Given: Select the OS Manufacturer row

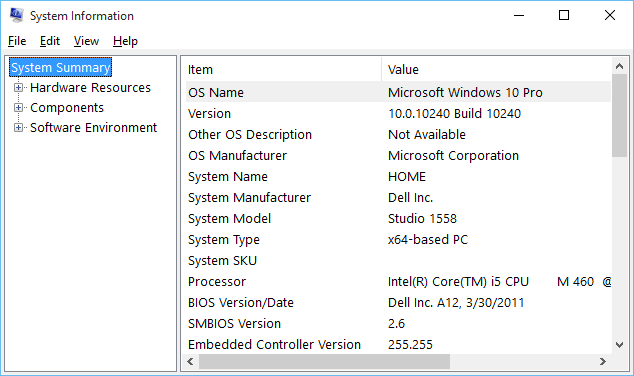Looking at the screenshot, I should point(398,156).
